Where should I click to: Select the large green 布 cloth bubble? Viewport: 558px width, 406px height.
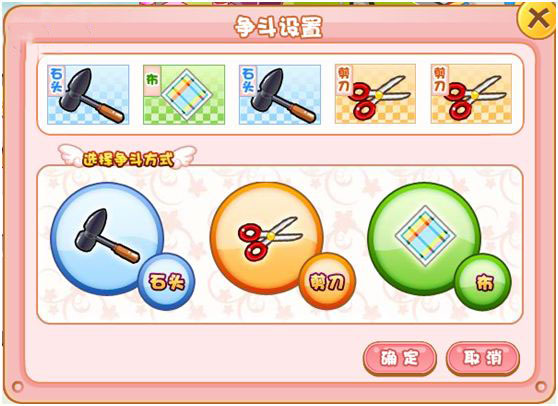click(x=425, y=238)
